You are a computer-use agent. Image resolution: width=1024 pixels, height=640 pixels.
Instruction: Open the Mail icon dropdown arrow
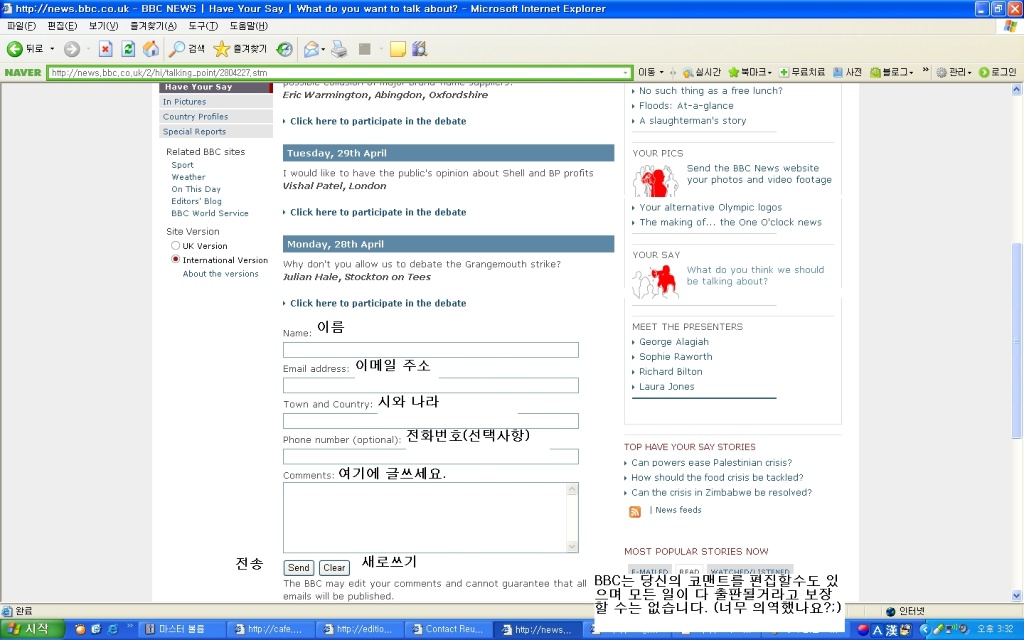323,49
